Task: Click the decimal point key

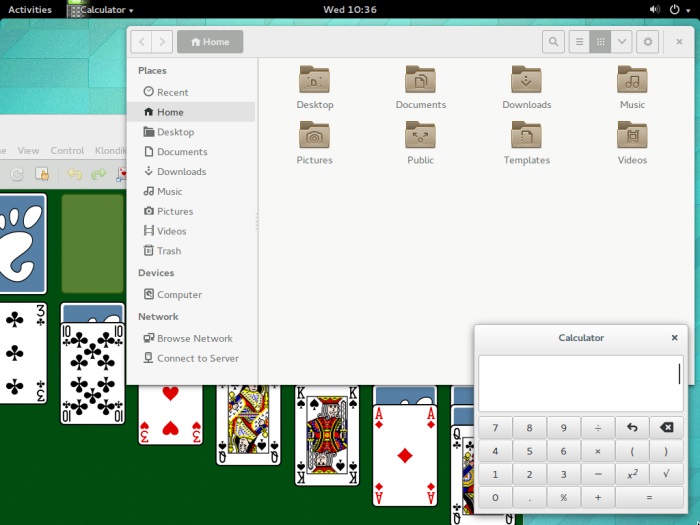Action: [529, 497]
